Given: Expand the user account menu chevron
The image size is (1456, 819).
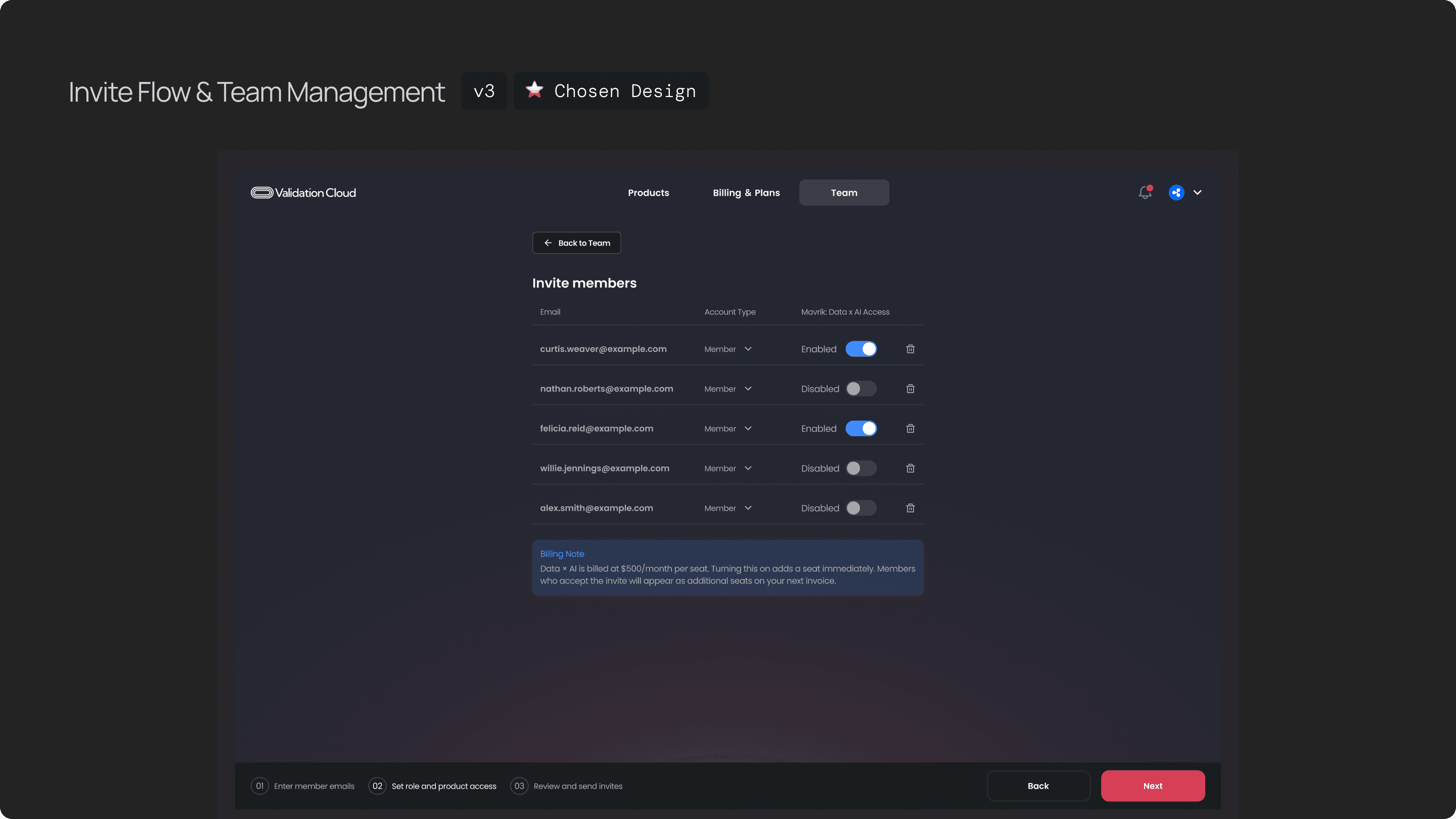Looking at the screenshot, I should (x=1197, y=193).
